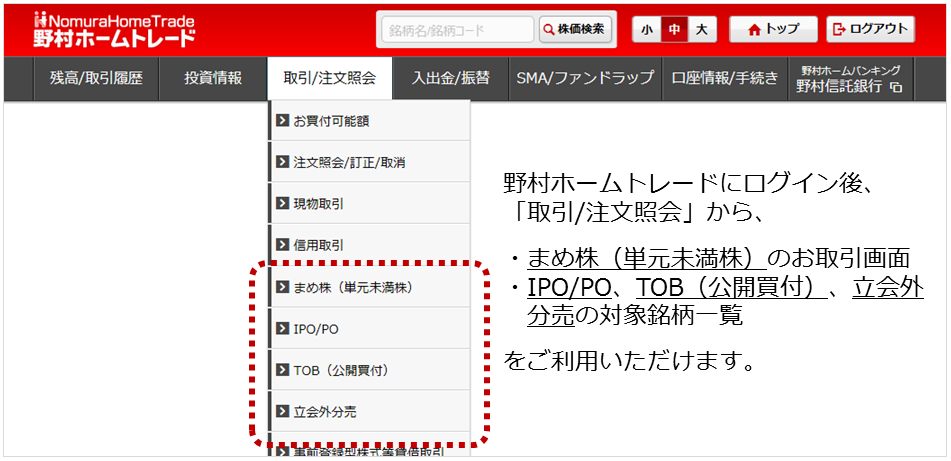Click the Nomura Home Trade logo
The height and width of the screenshot is (461, 951).
[115, 29]
